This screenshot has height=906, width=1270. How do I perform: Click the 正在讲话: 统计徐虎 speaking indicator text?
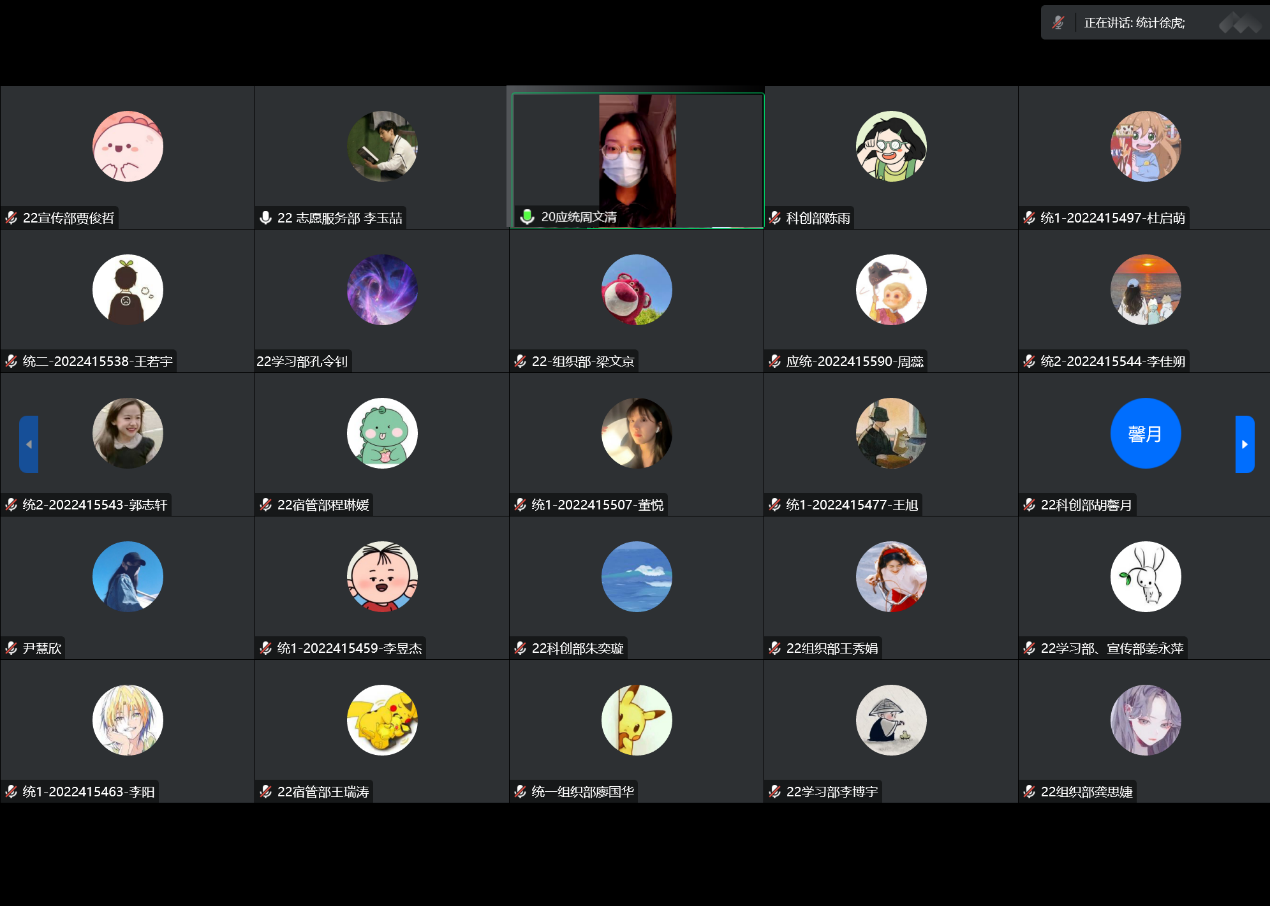pyautogui.click(x=1134, y=23)
